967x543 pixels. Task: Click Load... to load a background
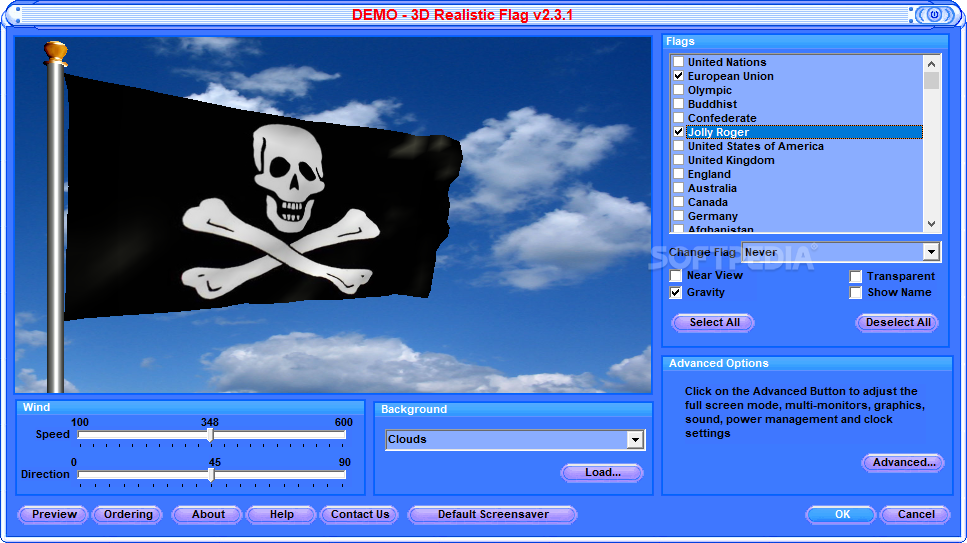pyautogui.click(x=603, y=473)
